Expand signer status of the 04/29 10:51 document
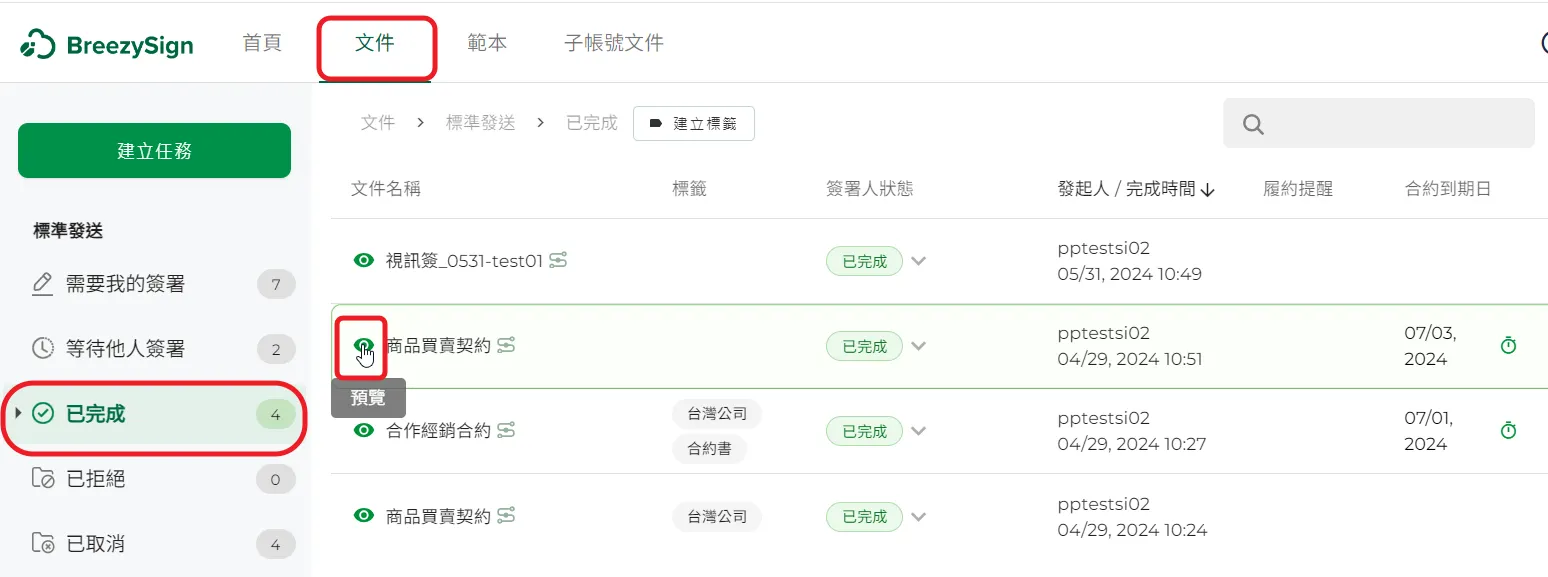 click(919, 347)
